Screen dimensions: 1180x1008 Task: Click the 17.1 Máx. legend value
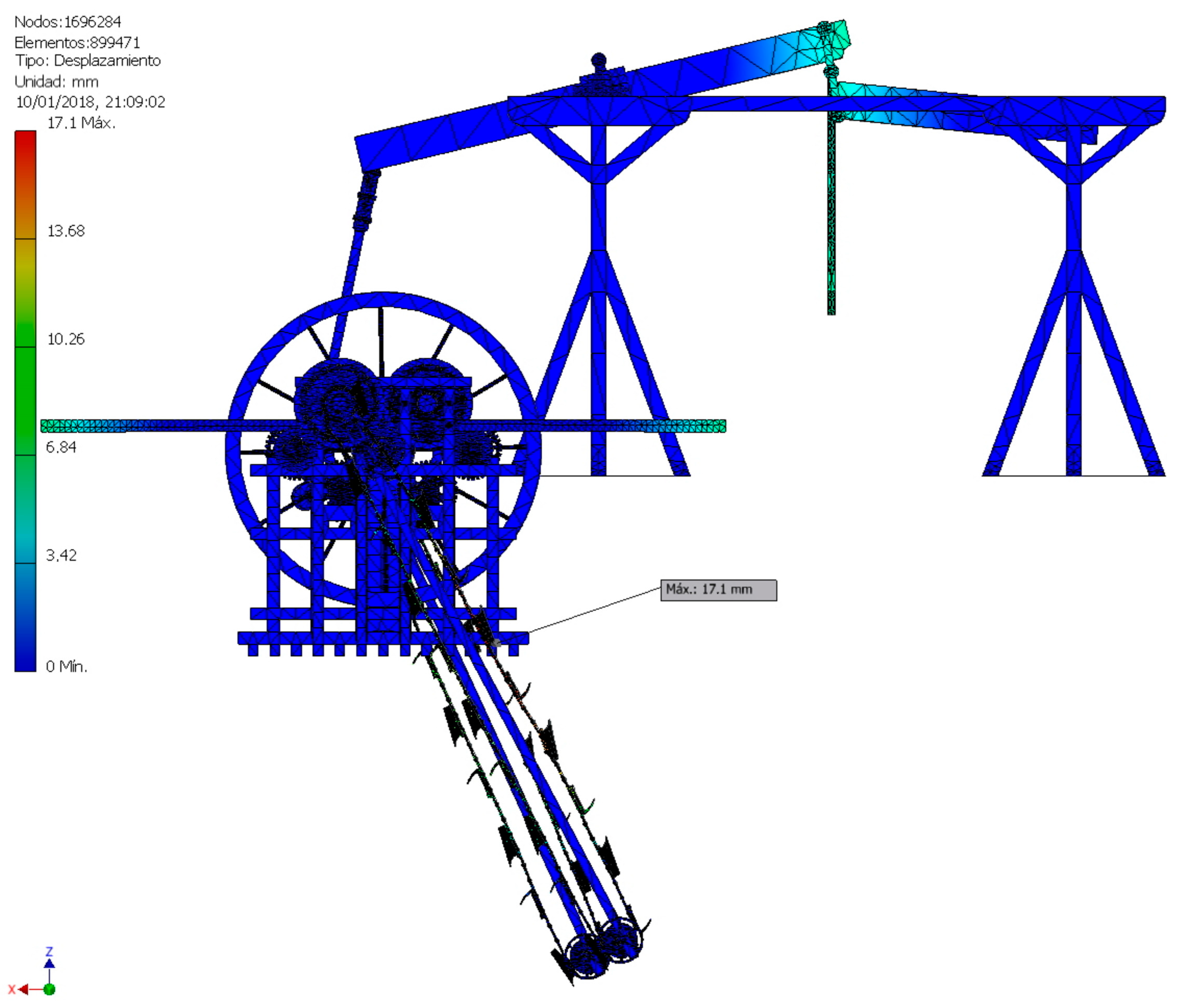click(x=81, y=122)
